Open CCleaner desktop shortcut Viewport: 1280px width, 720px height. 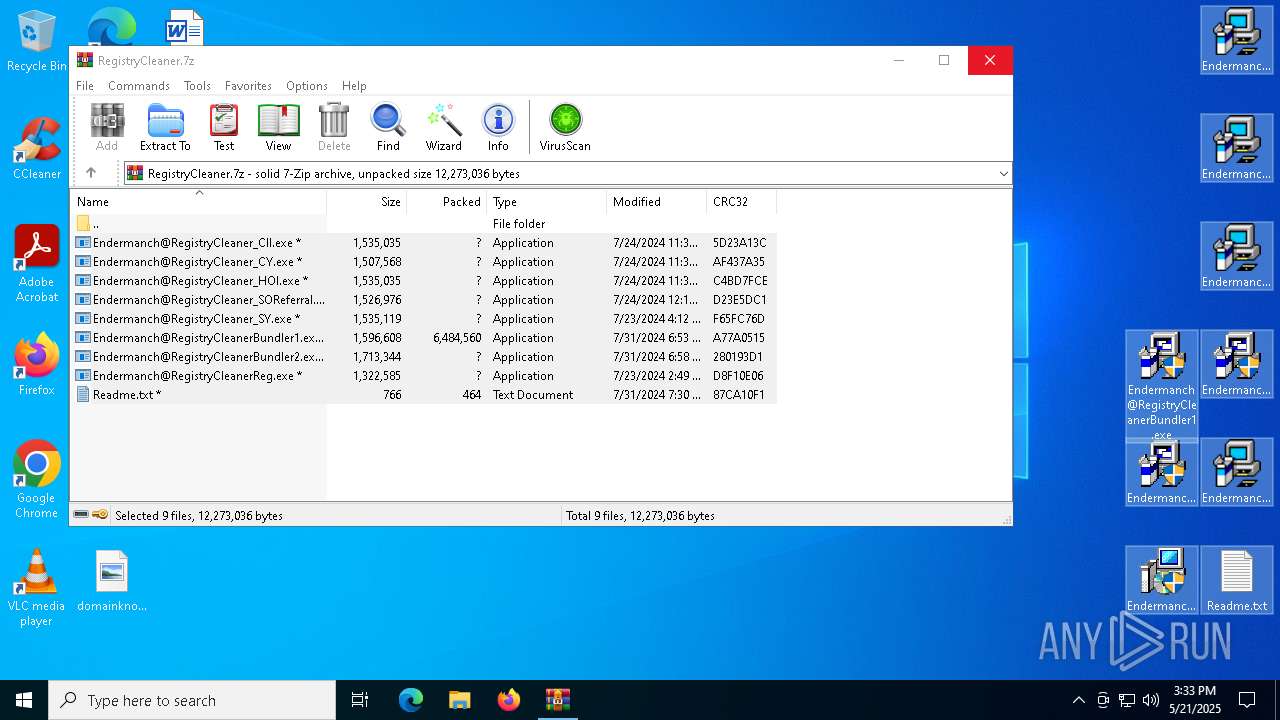coord(37,149)
